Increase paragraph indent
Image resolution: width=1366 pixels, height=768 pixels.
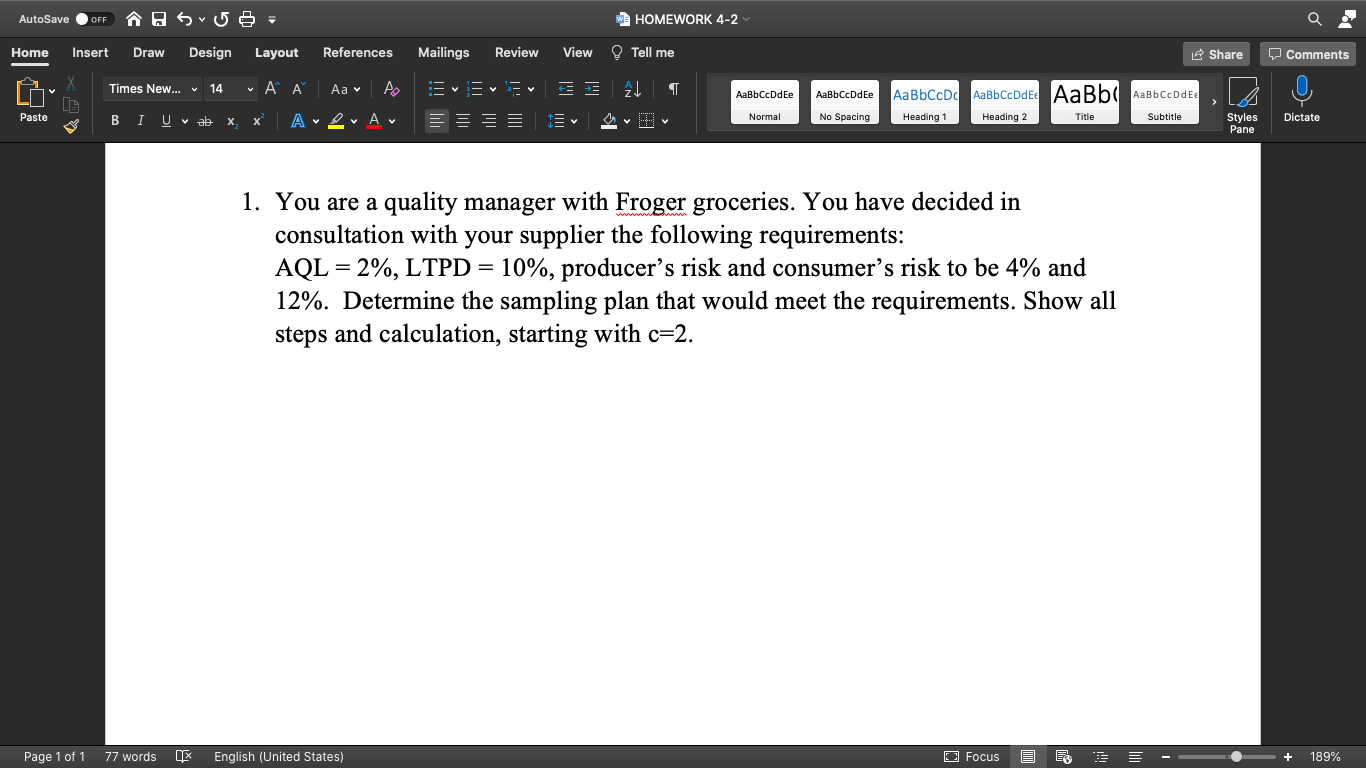592,89
